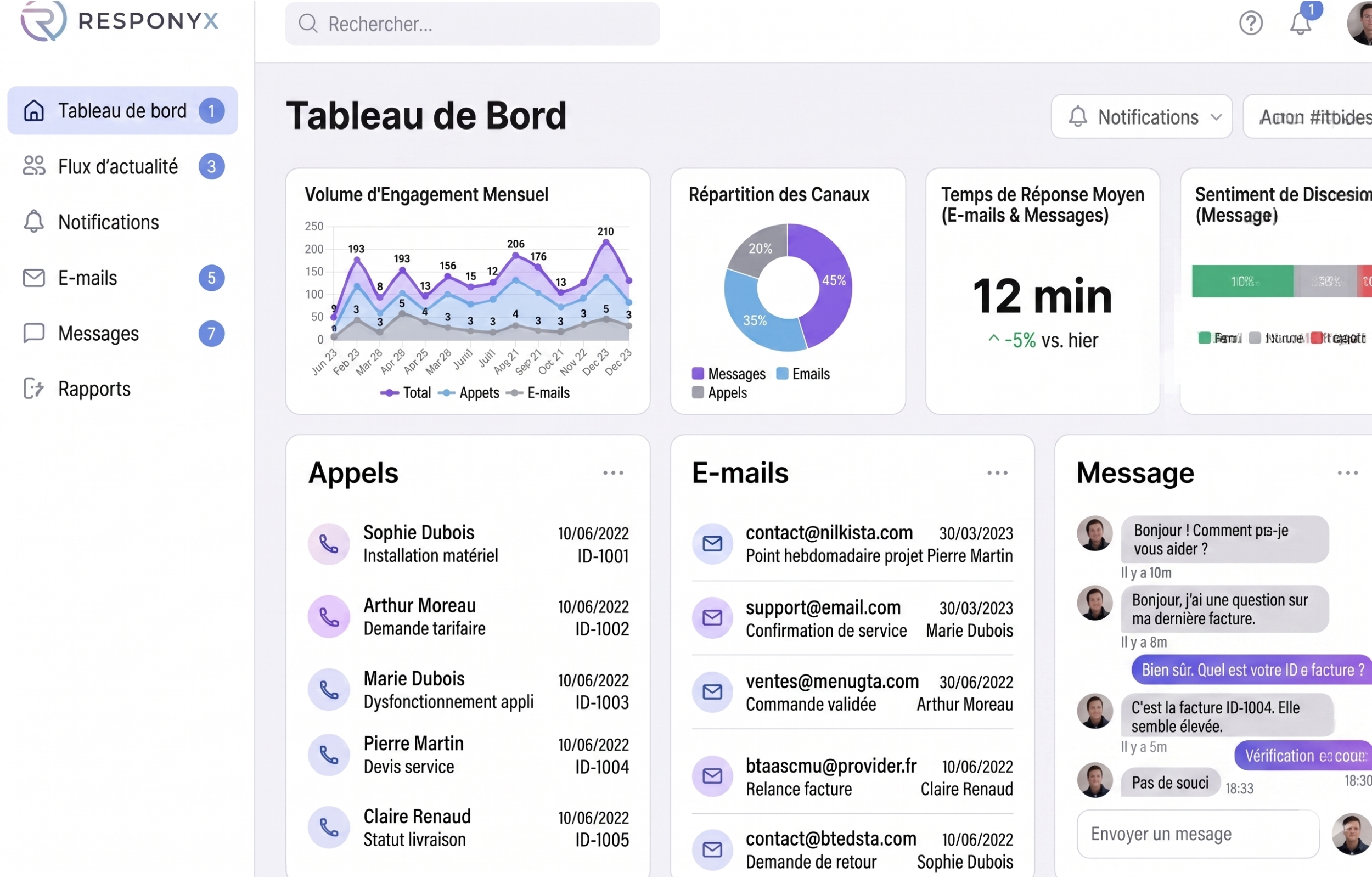The height and width of the screenshot is (878, 1372).
Task: Open Messages in sidebar
Action: click(122, 333)
